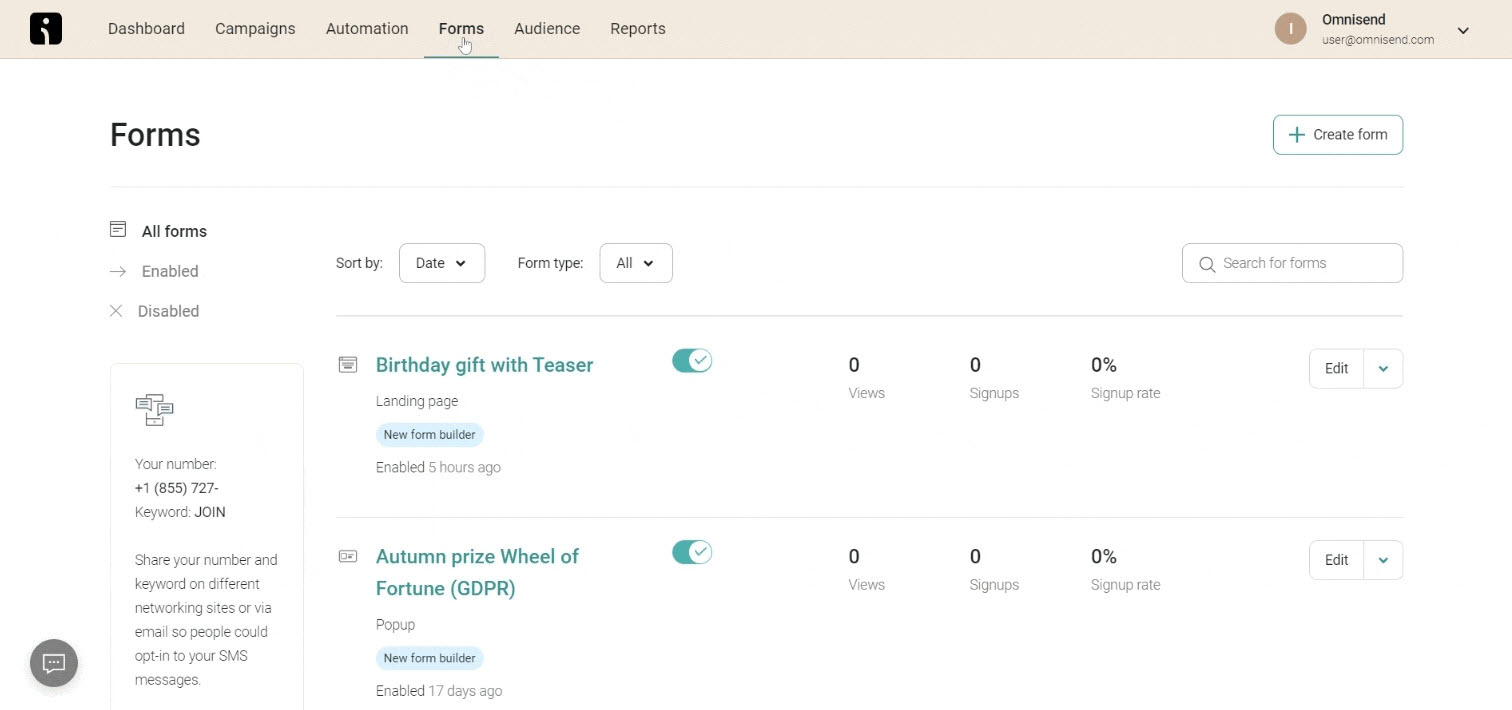Image resolution: width=1512 pixels, height=710 pixels.
Task: Expand the Omnisend account menu chevron
Action: pyautogui.click(x=1463, y=30)
